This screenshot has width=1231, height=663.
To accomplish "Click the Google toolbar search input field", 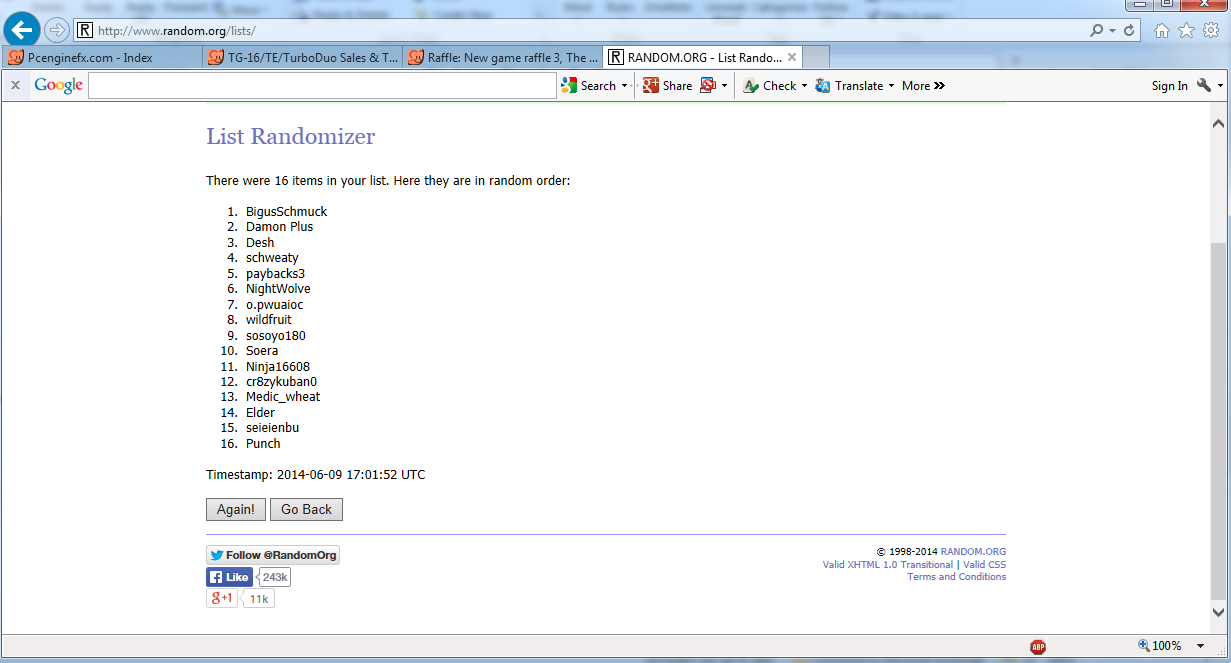I will pos(322,86).
